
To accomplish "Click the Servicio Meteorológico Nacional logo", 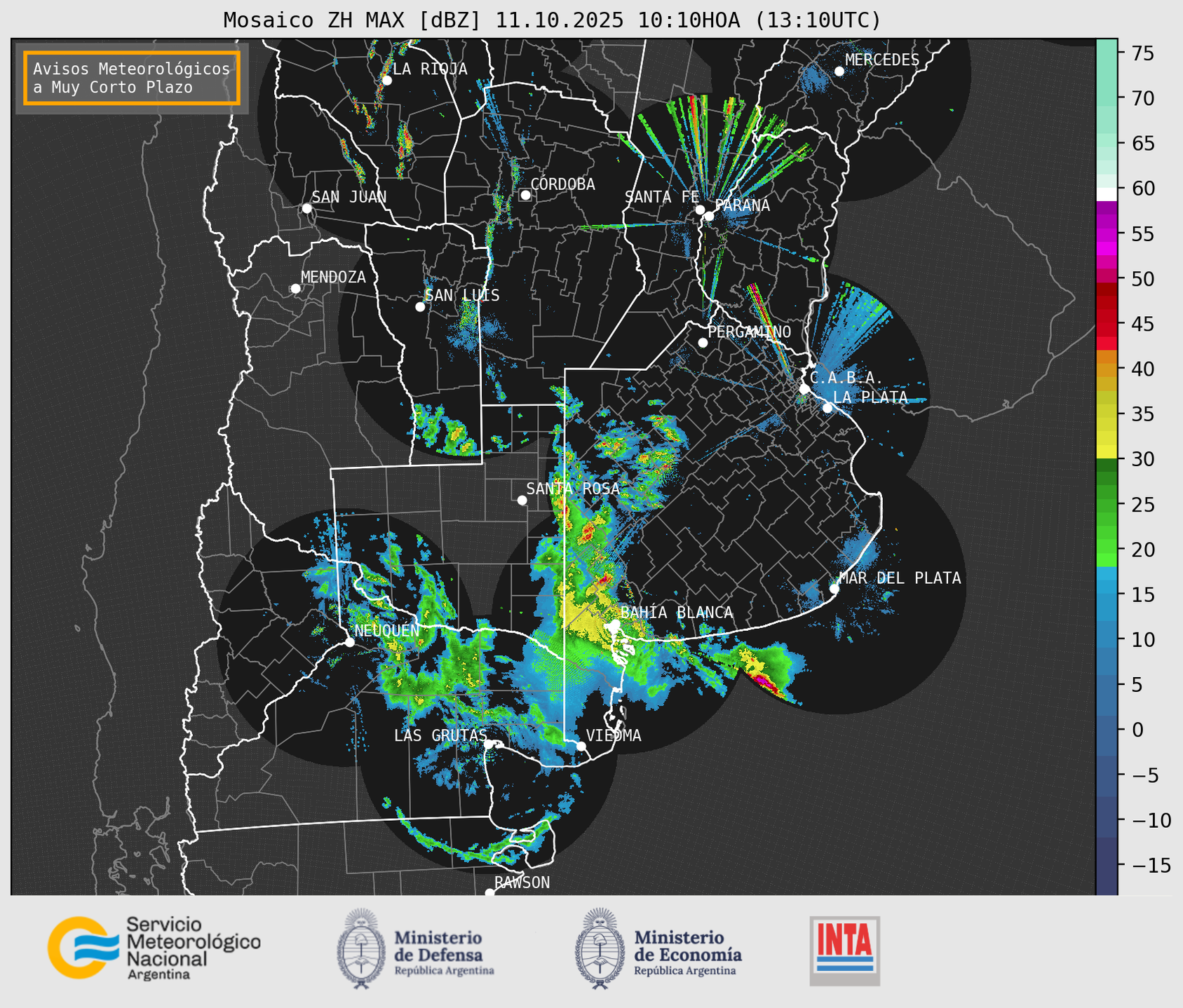I will pyautogui.click(x=154, y=948).
